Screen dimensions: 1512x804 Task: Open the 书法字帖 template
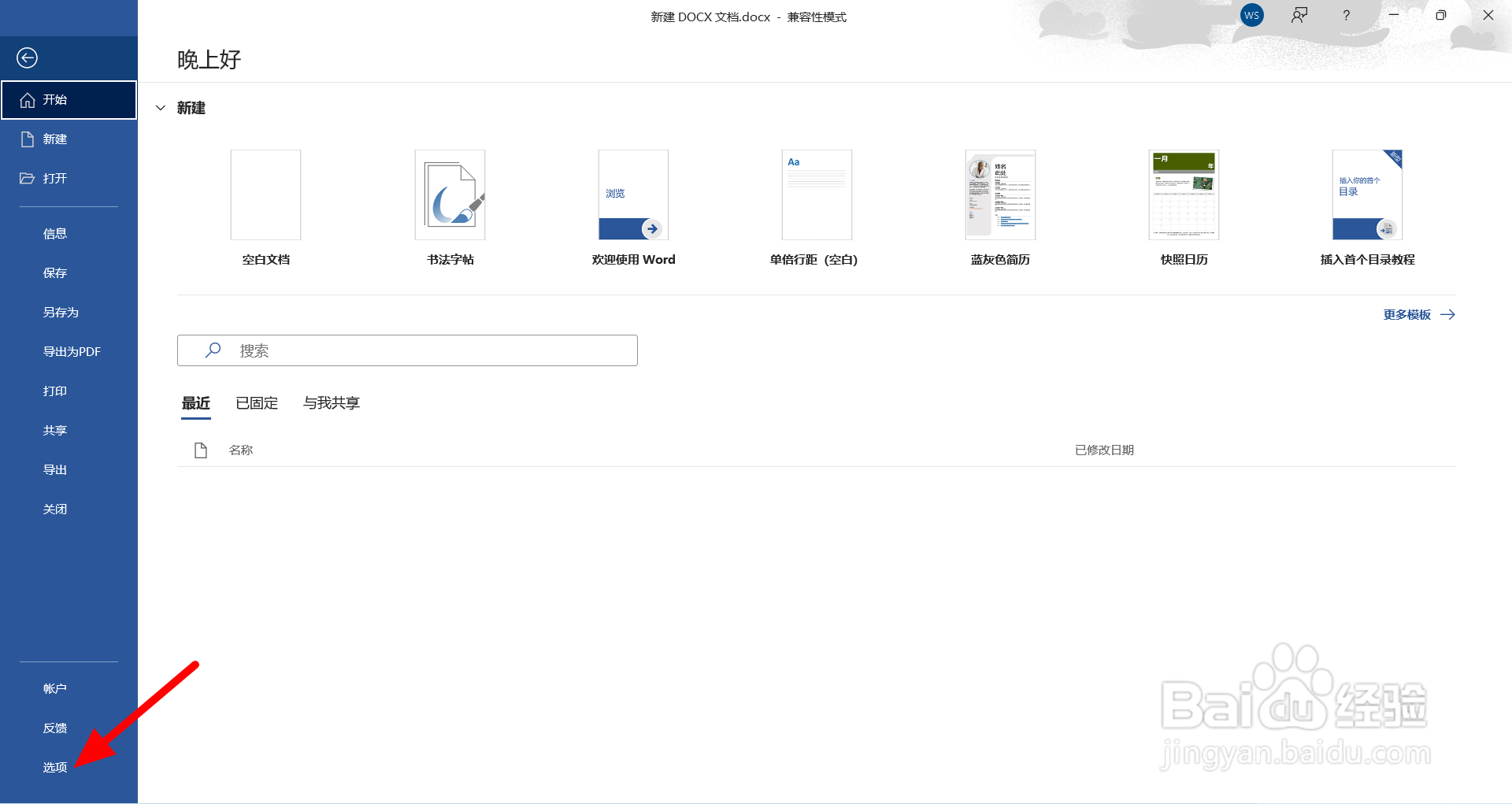point(450,209)
